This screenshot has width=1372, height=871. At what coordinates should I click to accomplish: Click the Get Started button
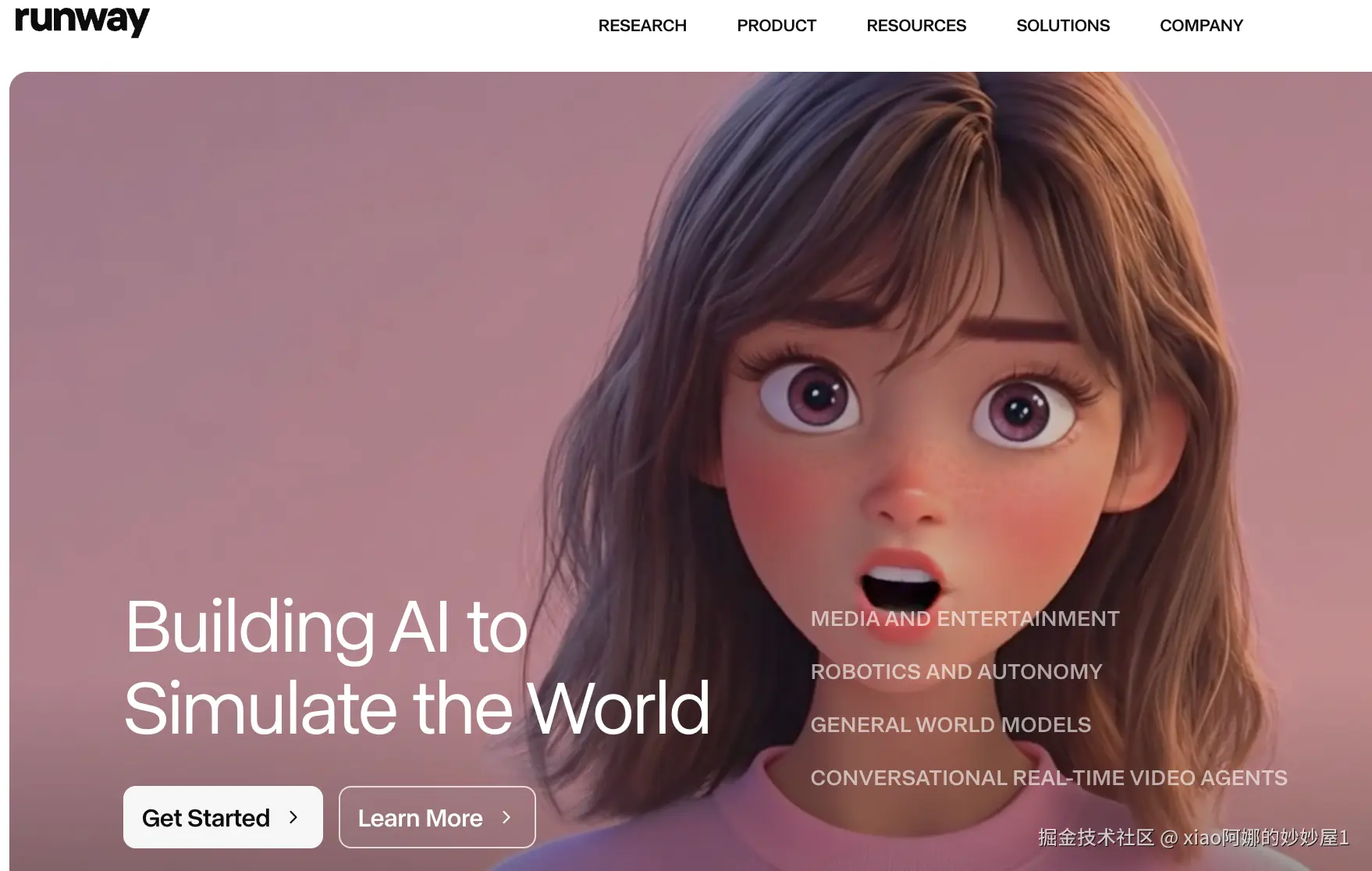[223, 817]
